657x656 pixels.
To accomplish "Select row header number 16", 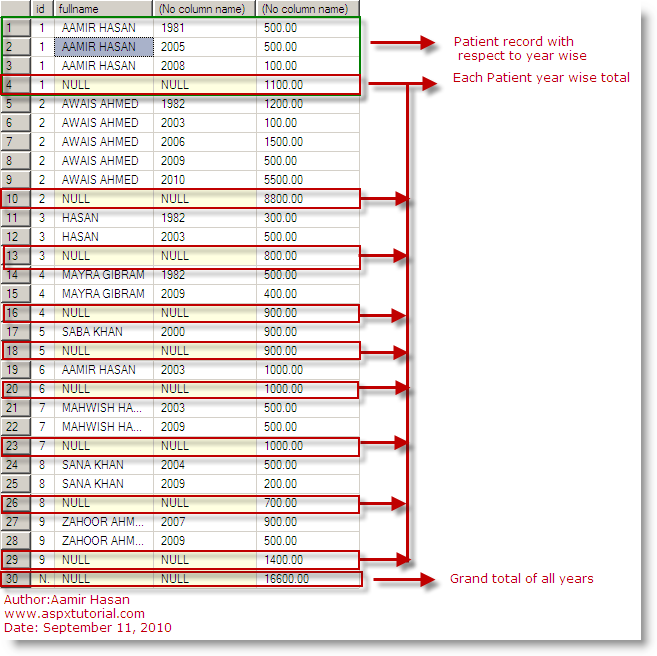I will (16, 313).
